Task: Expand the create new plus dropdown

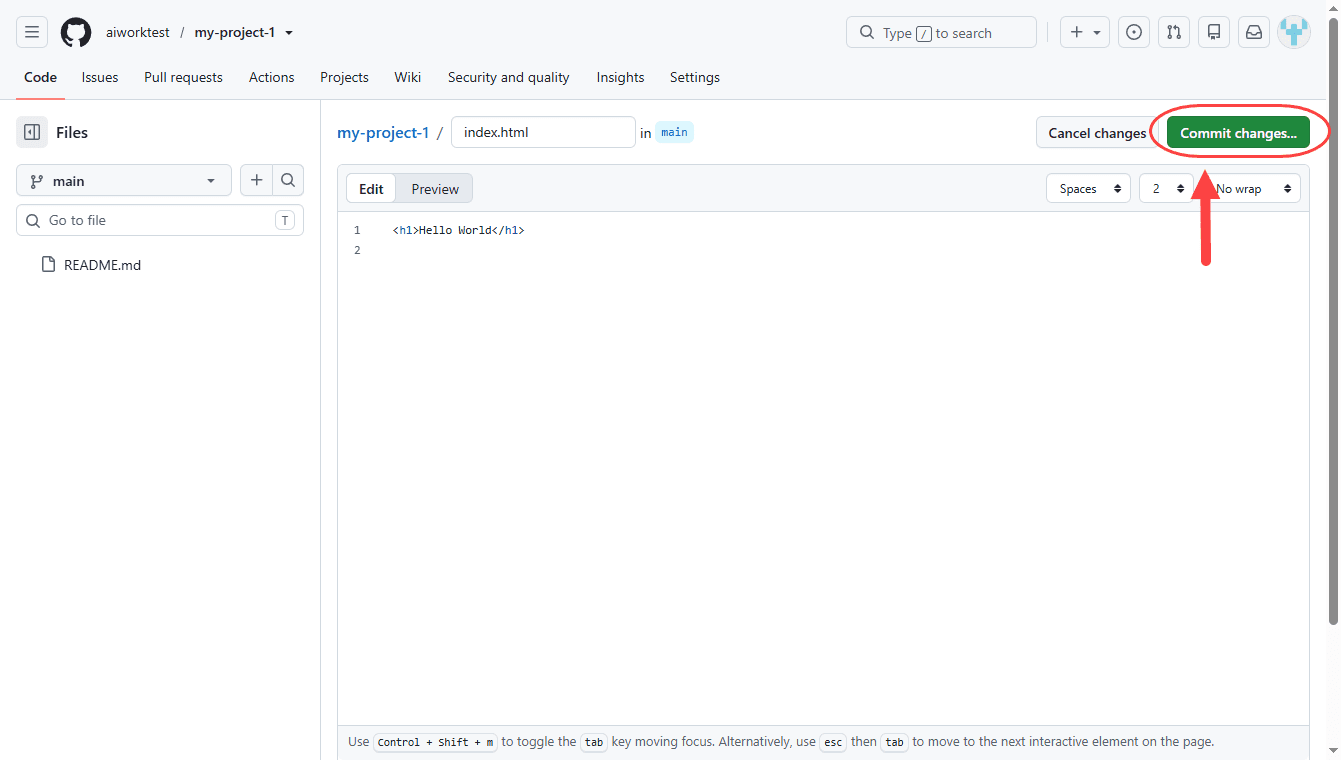Action: [1085, 32]
